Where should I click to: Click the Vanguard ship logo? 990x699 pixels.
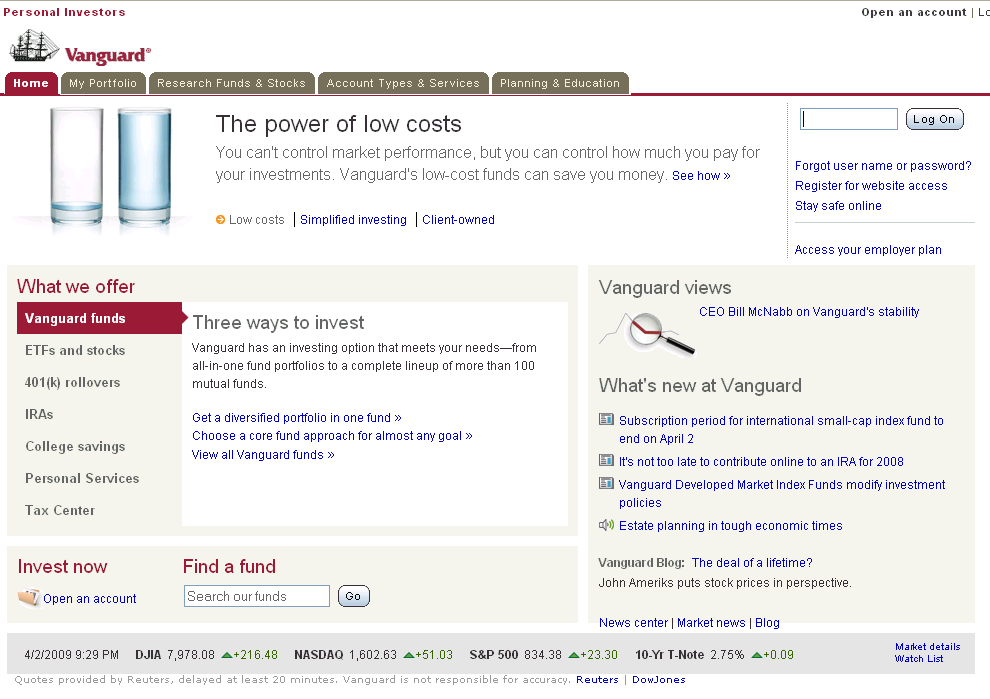pyautogui.click(x=80, y=47)
